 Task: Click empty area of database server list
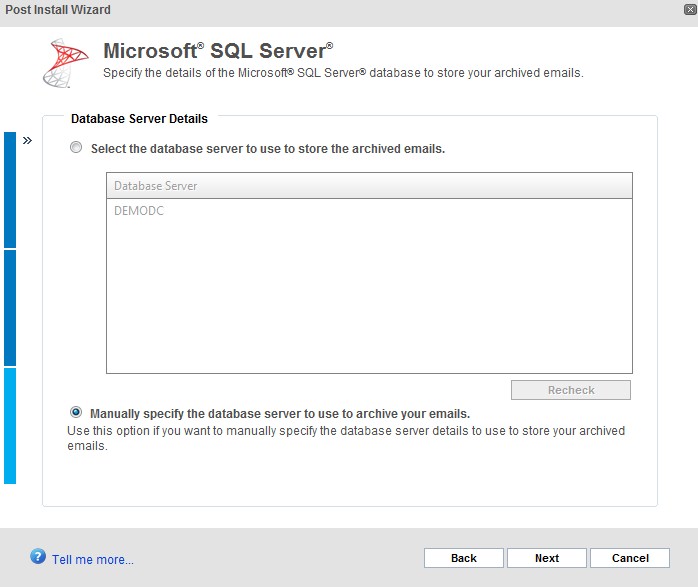pyautogui.click(x=369, y=296)
